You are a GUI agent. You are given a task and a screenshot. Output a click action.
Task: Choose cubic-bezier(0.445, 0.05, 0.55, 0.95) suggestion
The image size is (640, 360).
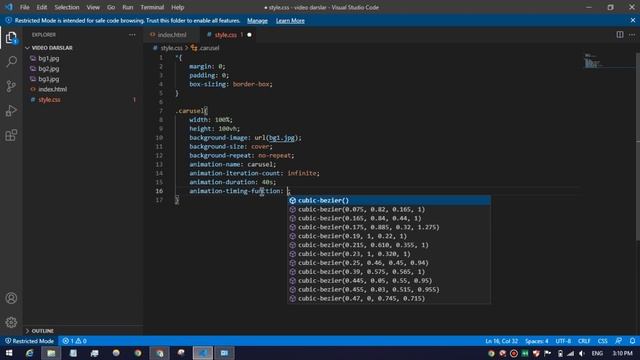389,281
